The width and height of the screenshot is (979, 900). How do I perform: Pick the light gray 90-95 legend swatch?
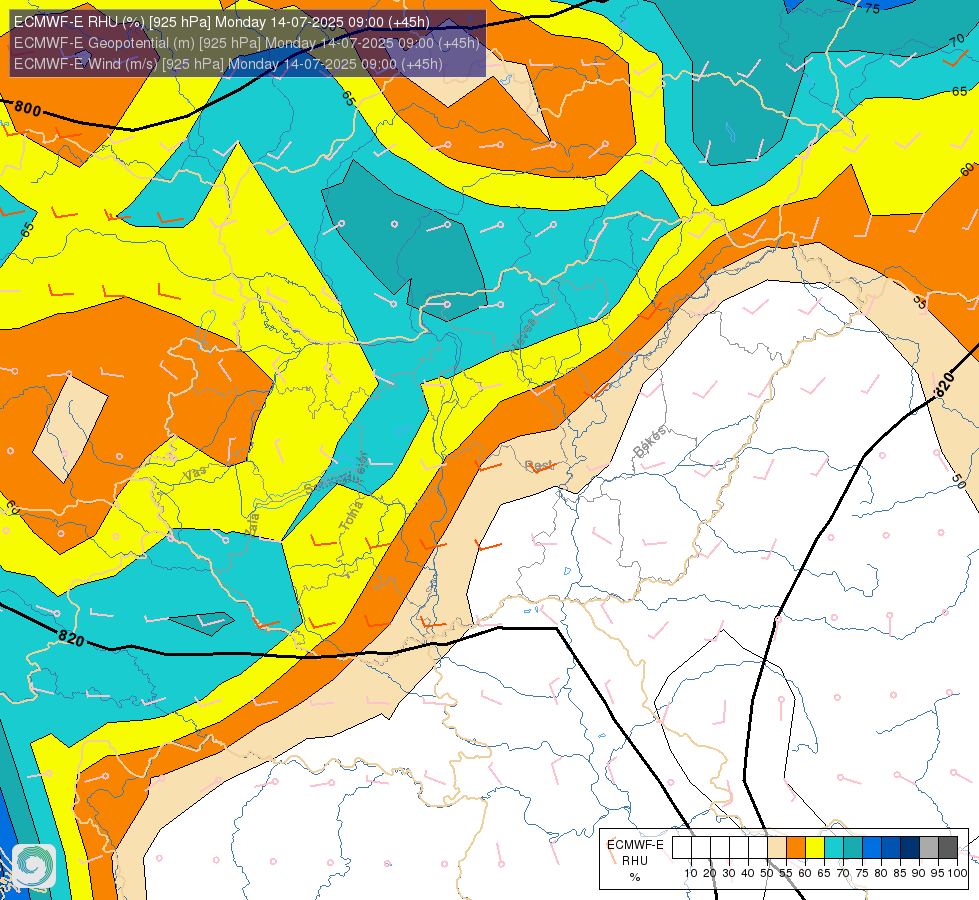(929, 848)
